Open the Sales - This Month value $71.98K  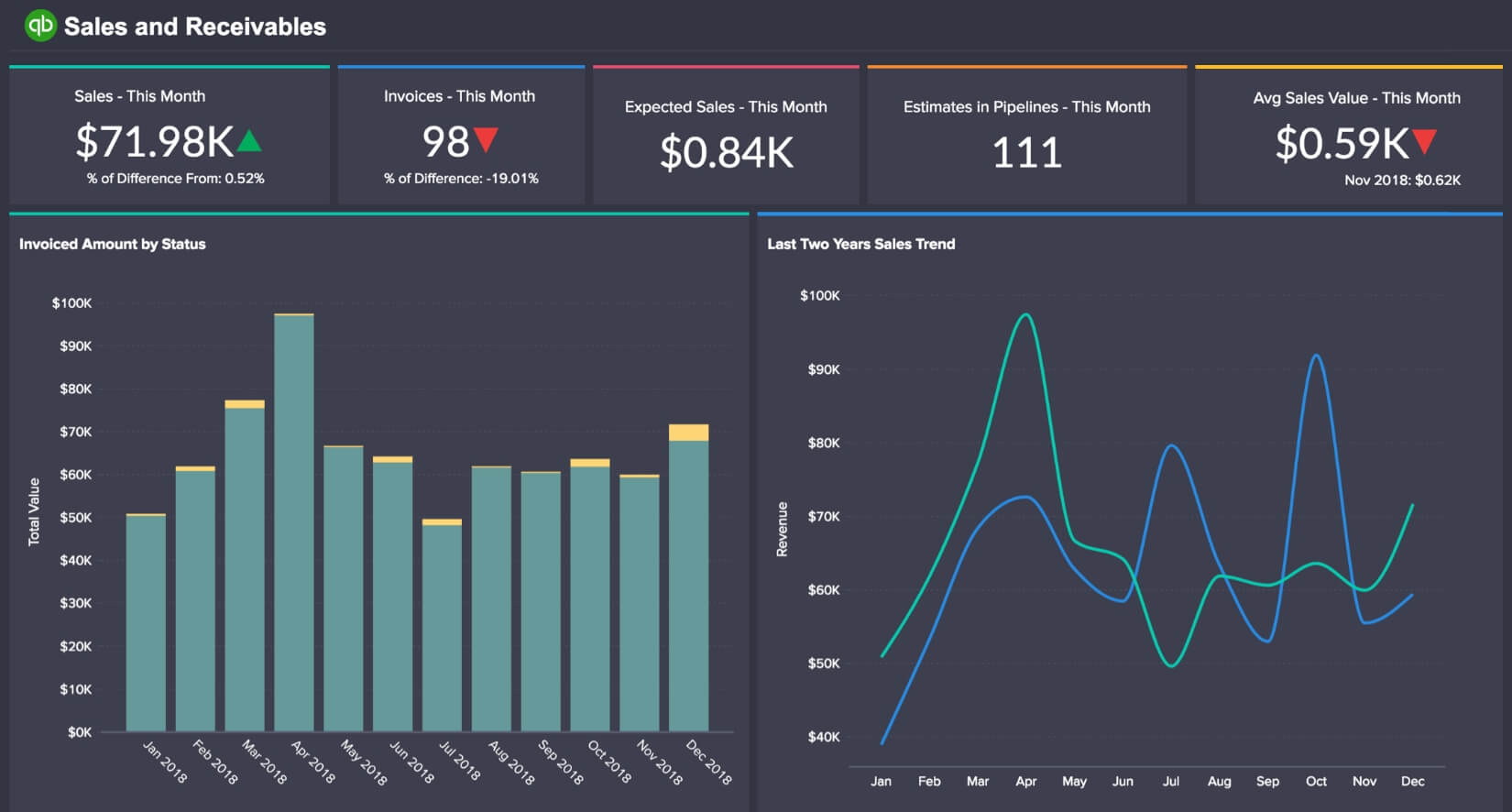(154, 142)
